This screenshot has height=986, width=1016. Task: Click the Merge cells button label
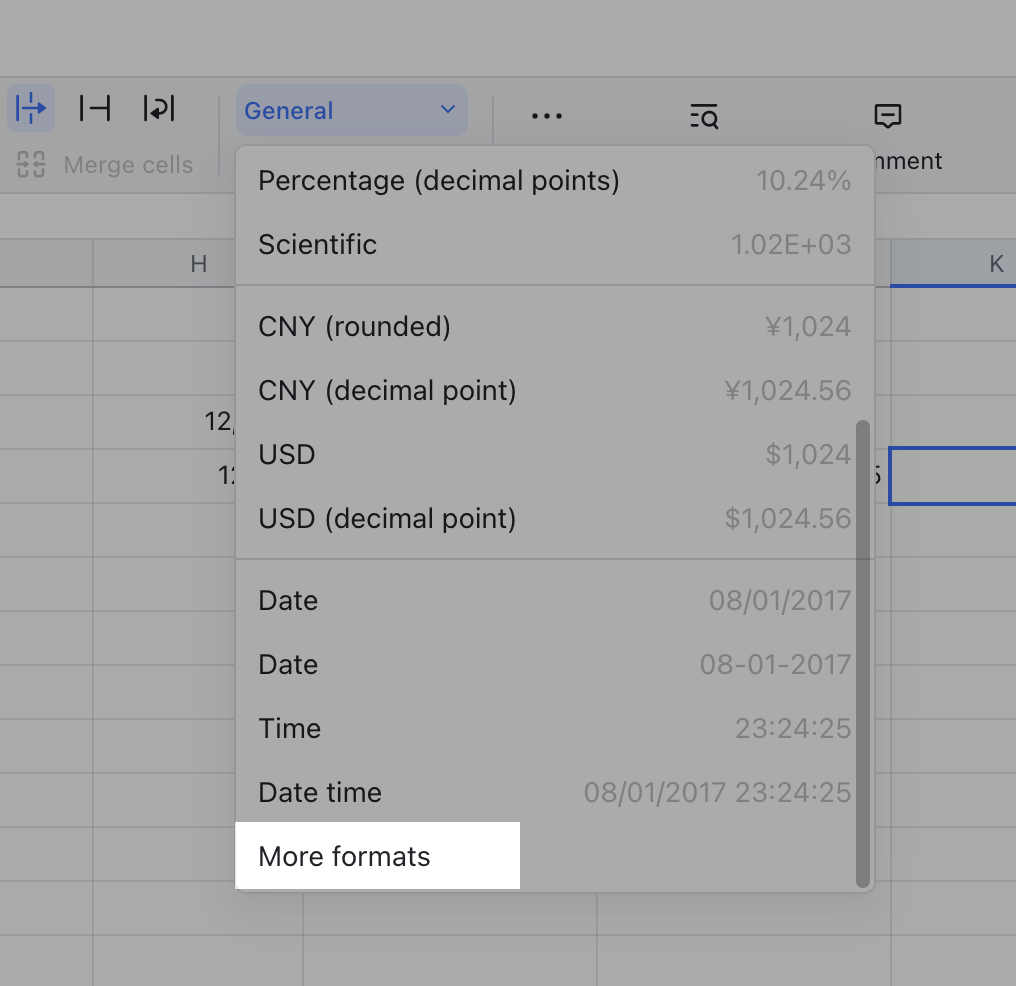(128, 165)
